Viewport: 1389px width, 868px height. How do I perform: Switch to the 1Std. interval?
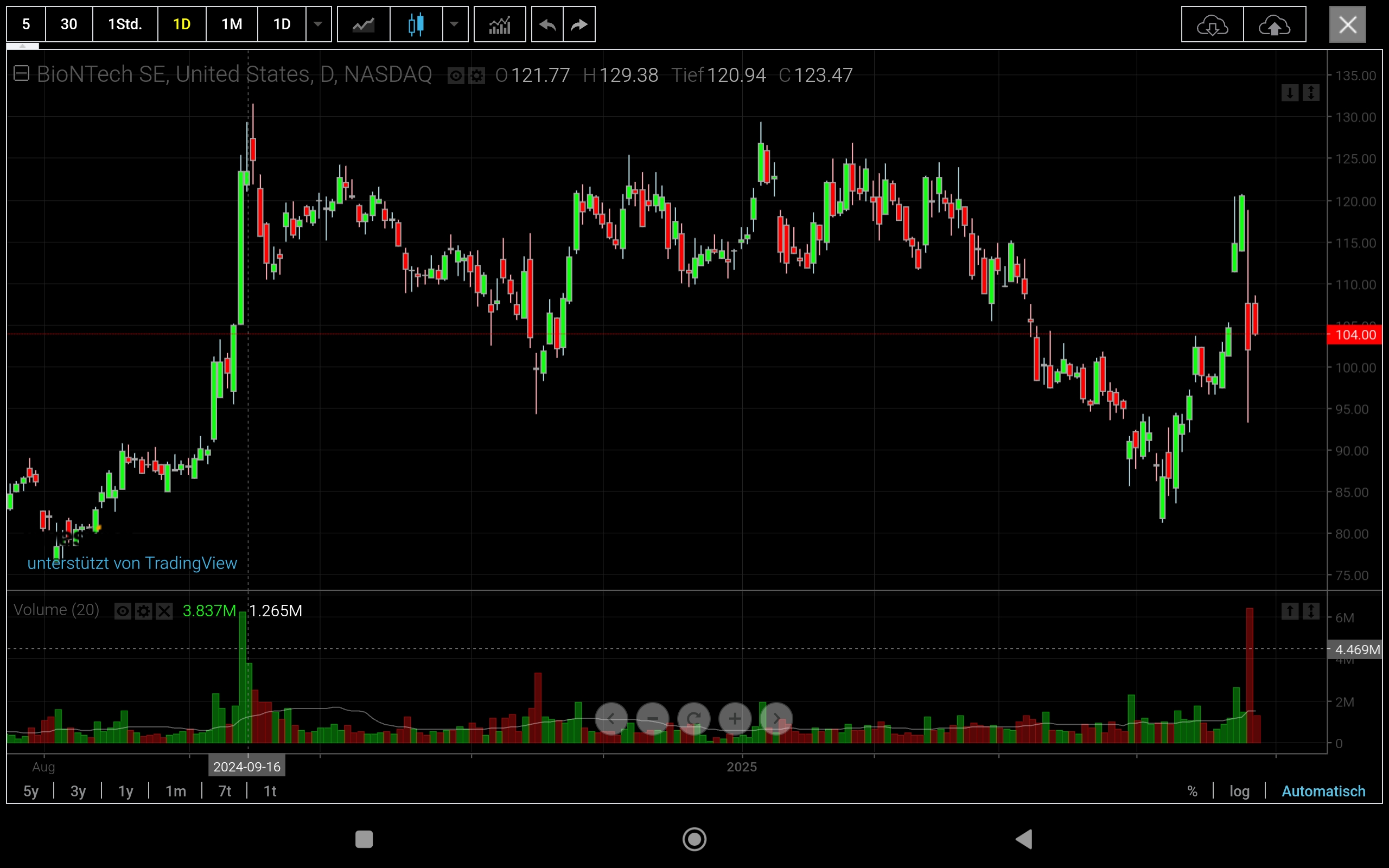[125, 25]
